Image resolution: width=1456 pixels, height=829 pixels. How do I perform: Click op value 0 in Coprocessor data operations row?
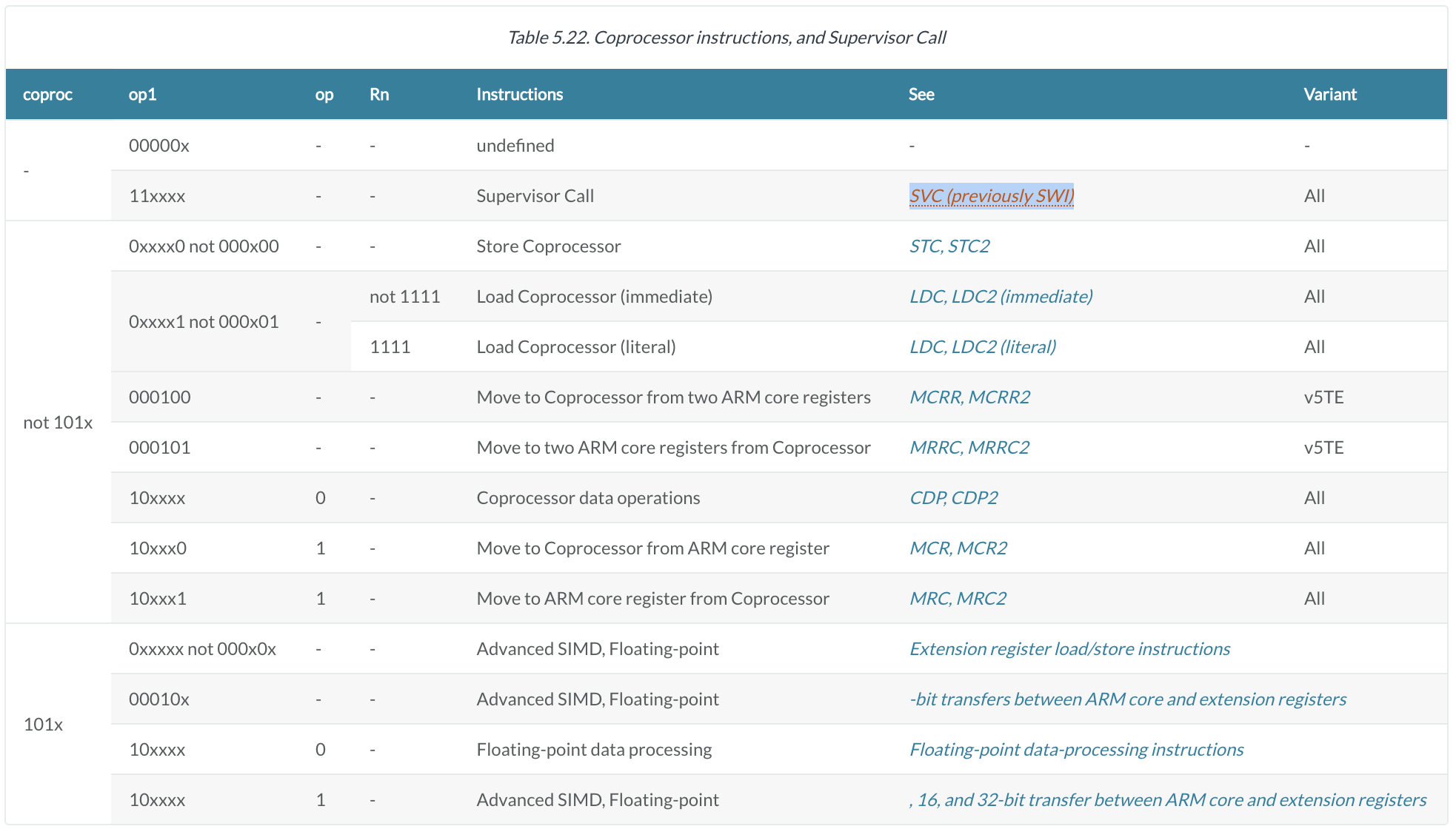pyautogui.click(x=321, y=498)
